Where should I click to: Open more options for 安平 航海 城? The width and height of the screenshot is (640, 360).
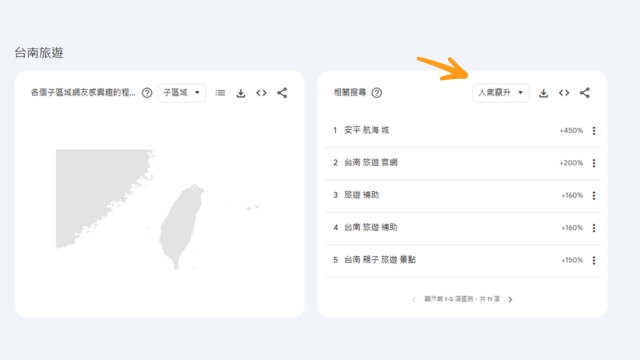(594, 131)
